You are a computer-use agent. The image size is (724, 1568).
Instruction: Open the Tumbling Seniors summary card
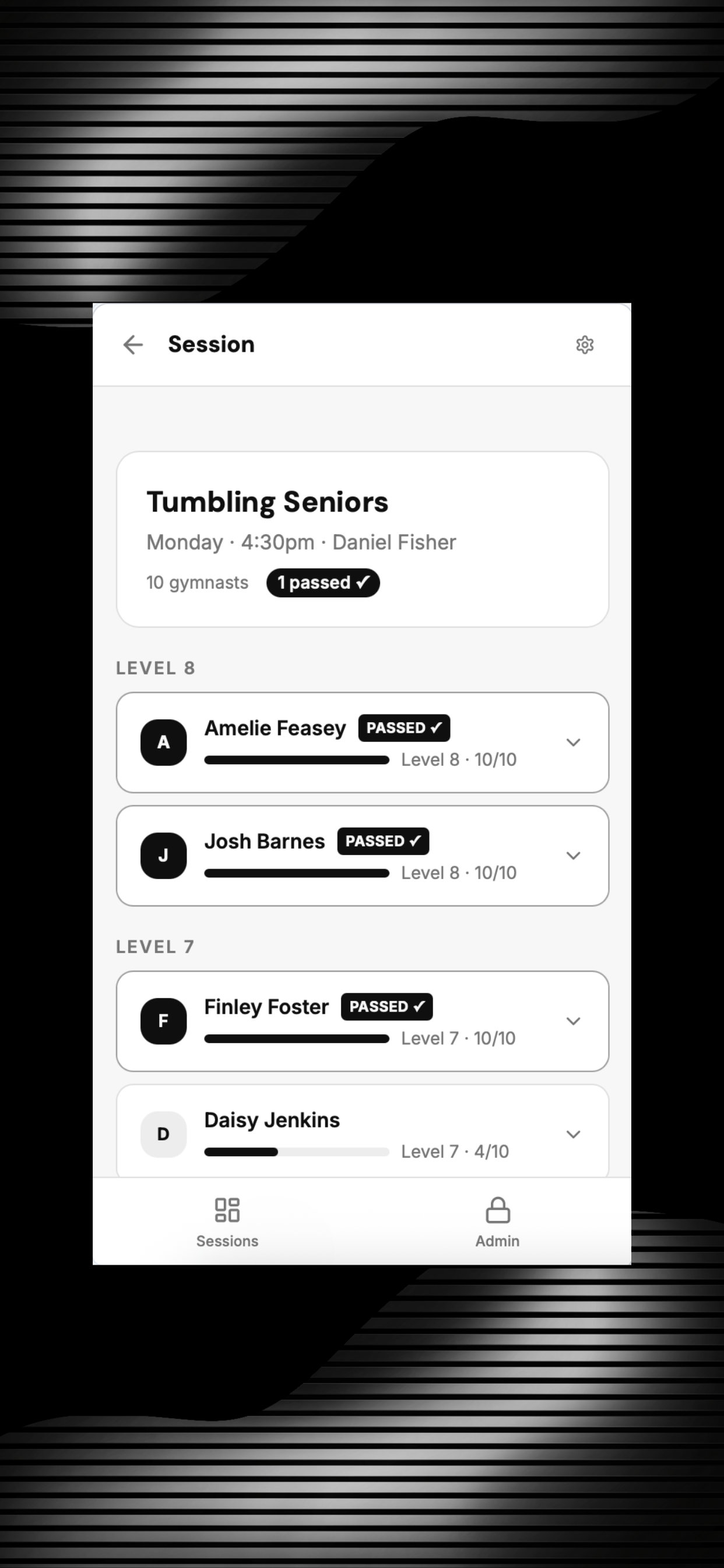[363, 540]
